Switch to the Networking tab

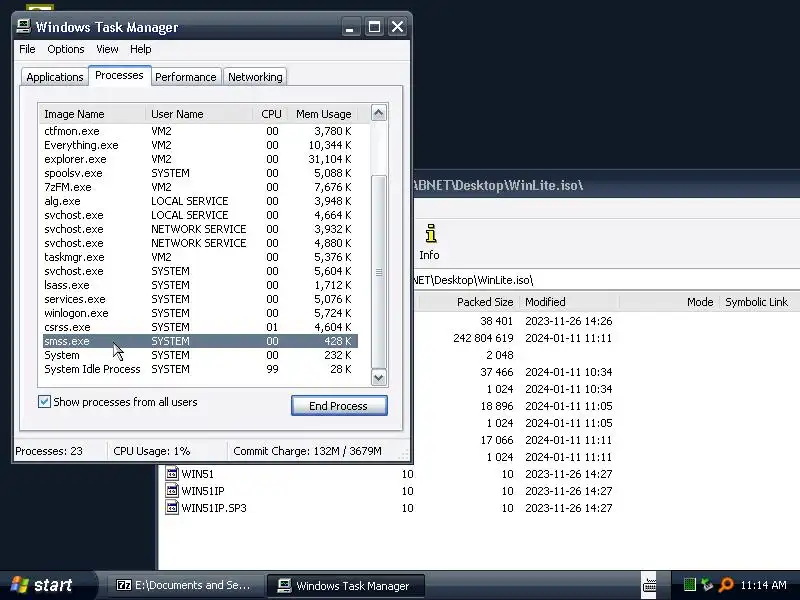[x=255, y=77]
